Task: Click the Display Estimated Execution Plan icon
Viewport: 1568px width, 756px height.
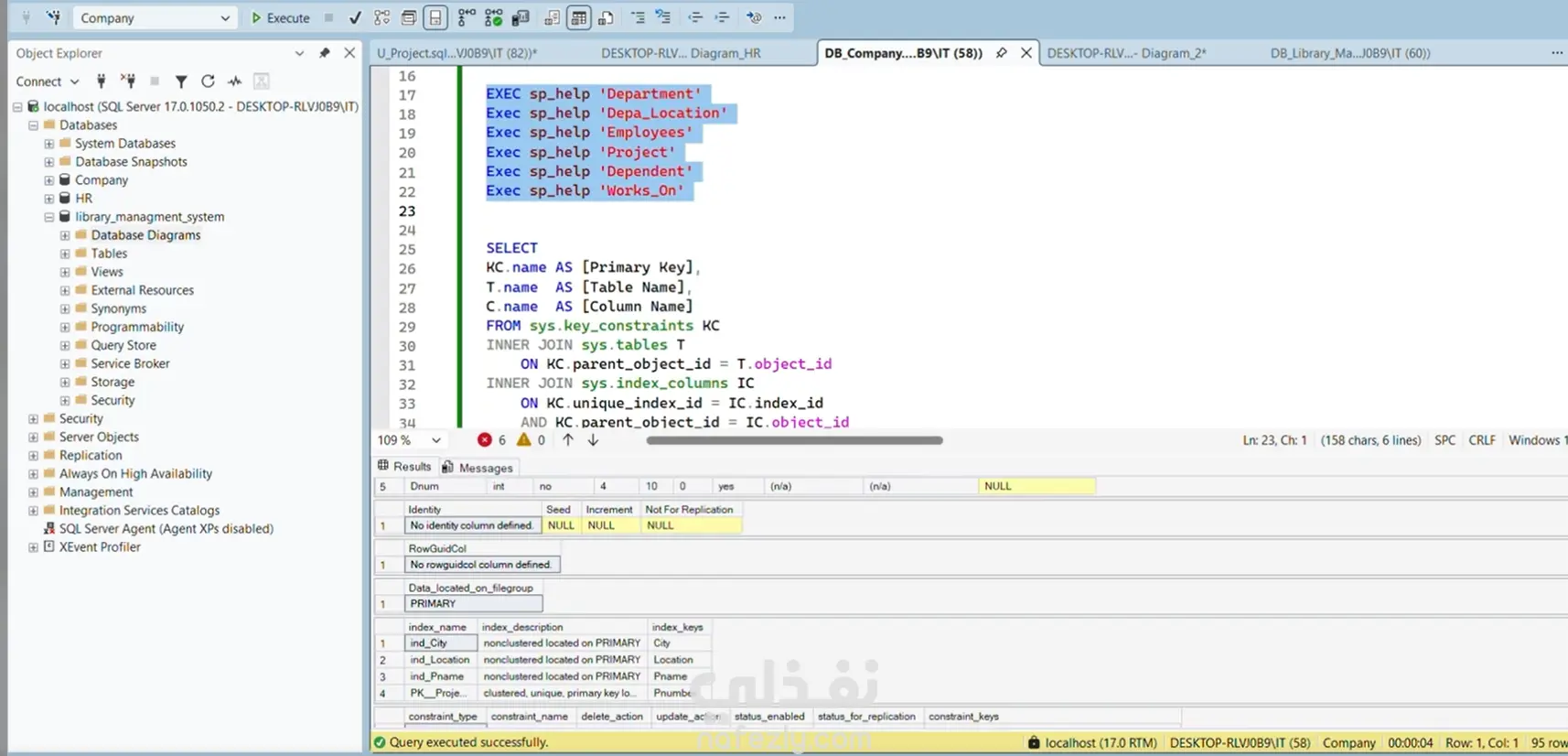Action: tap(381, 17)
